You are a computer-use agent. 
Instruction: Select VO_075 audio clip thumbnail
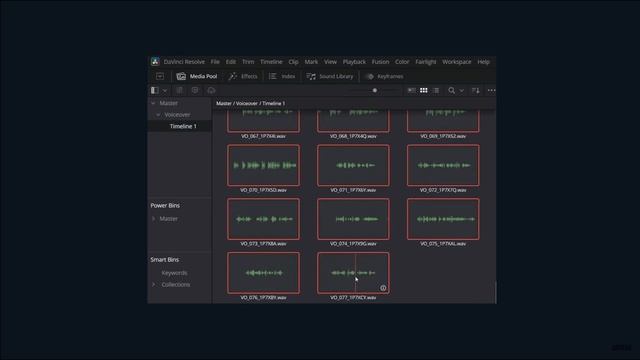point(443,219)
